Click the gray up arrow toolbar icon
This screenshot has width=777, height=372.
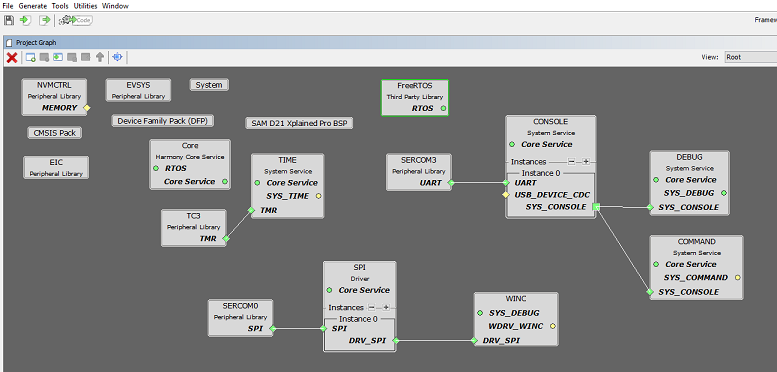tap(100, 57)
